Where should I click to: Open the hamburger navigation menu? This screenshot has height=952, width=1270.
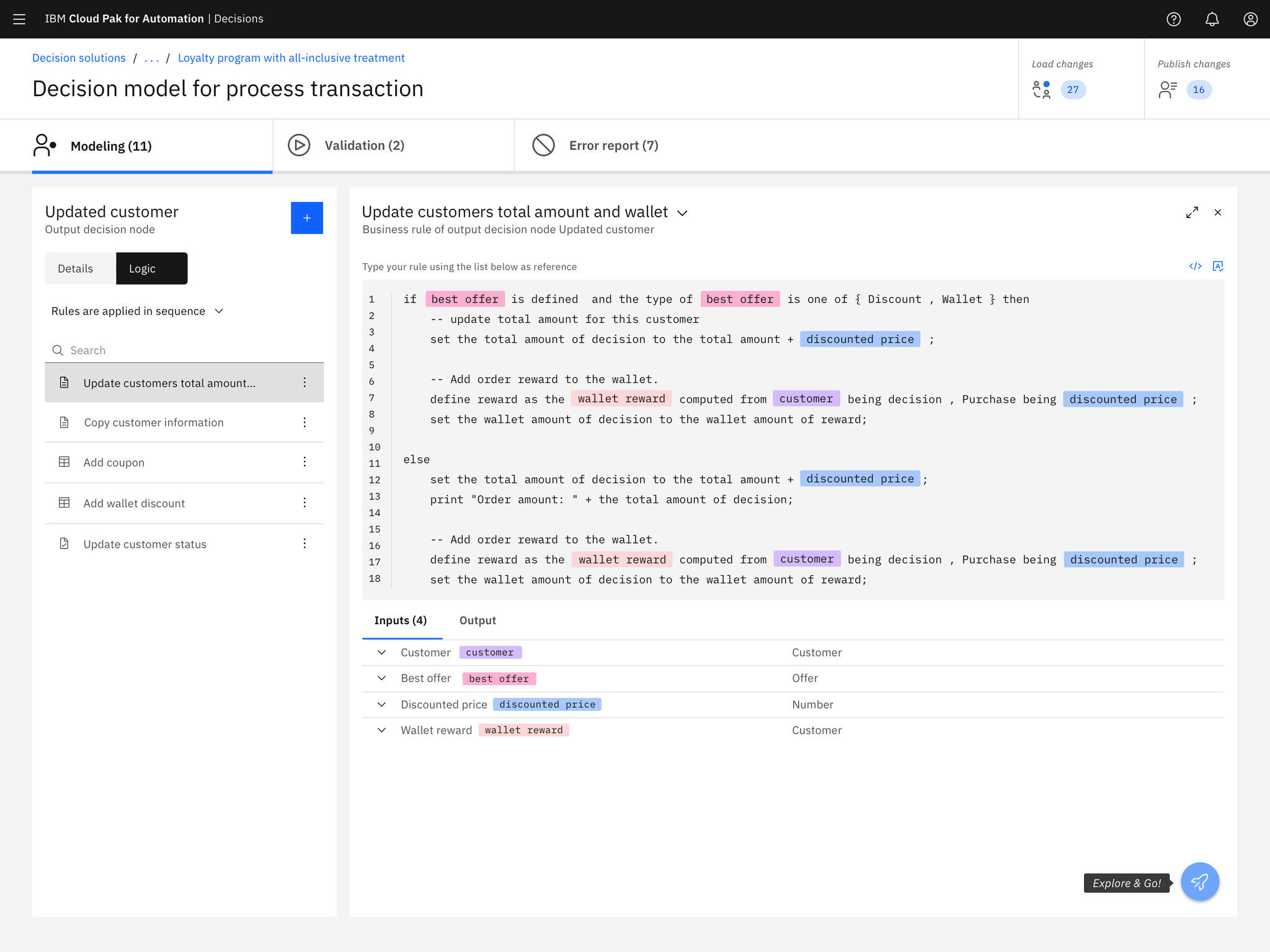[x=19, y=19]
